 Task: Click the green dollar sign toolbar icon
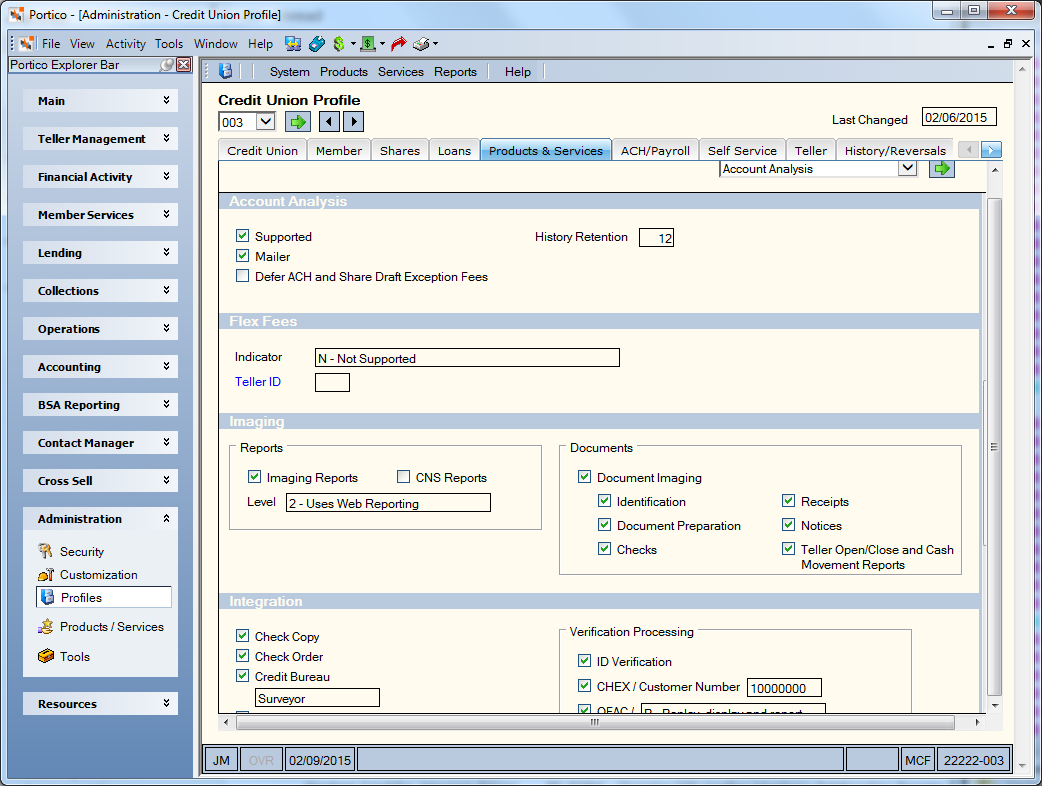point(339,44)
